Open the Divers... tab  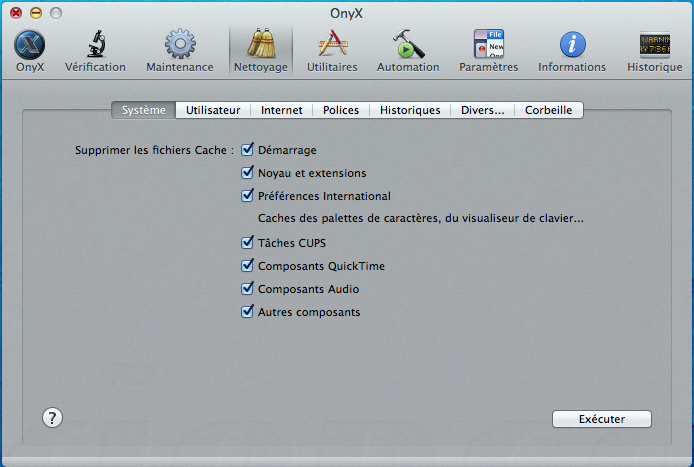pos(482,110)
